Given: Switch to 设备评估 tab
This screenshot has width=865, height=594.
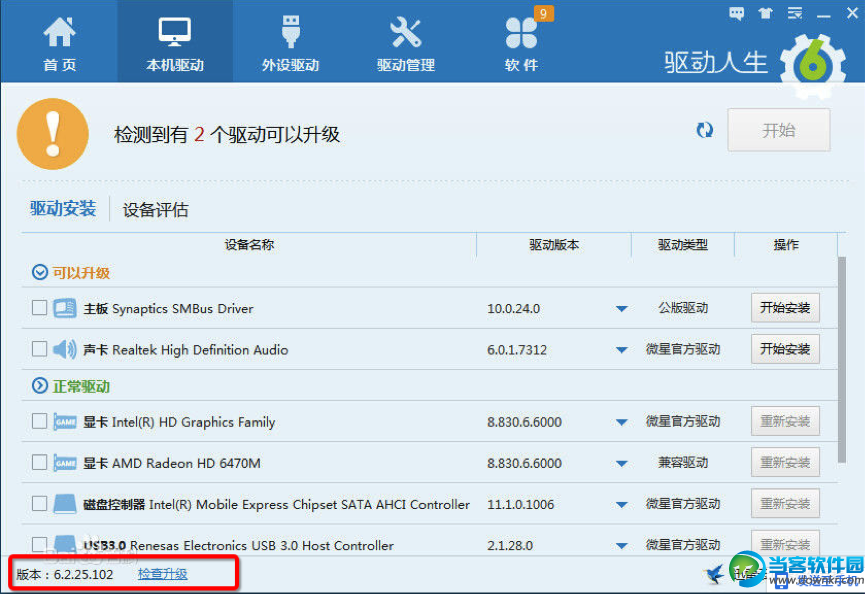Looking at the screenshot, I should [x=155, y=210].
